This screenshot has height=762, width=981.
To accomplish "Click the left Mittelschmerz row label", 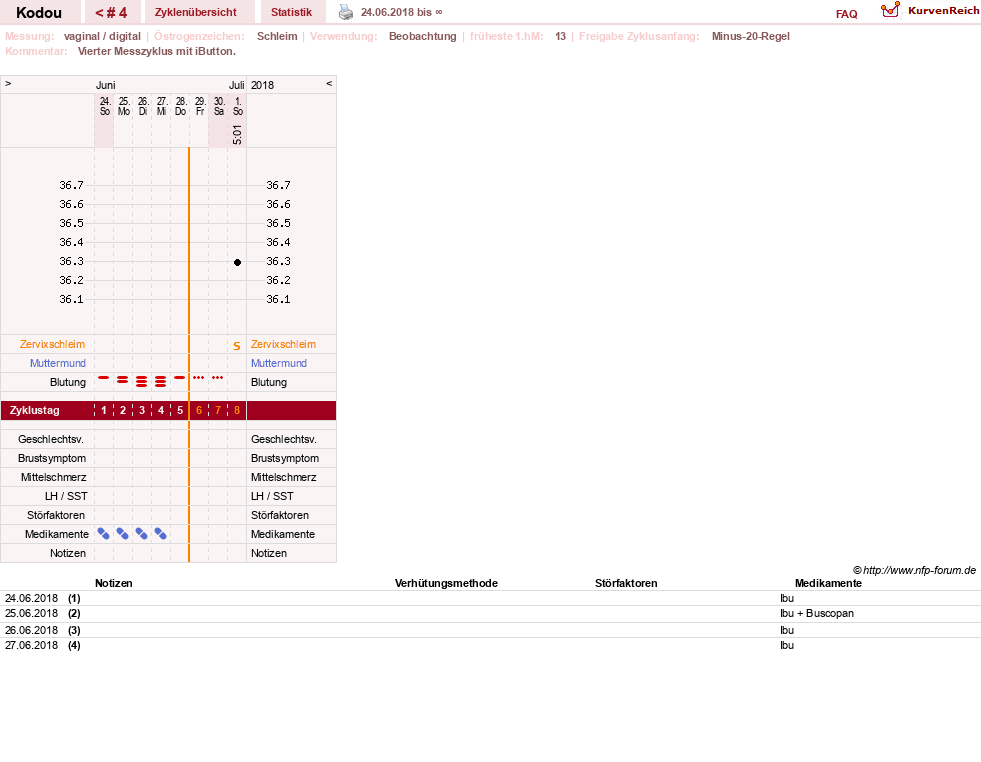I will [54, 477].
